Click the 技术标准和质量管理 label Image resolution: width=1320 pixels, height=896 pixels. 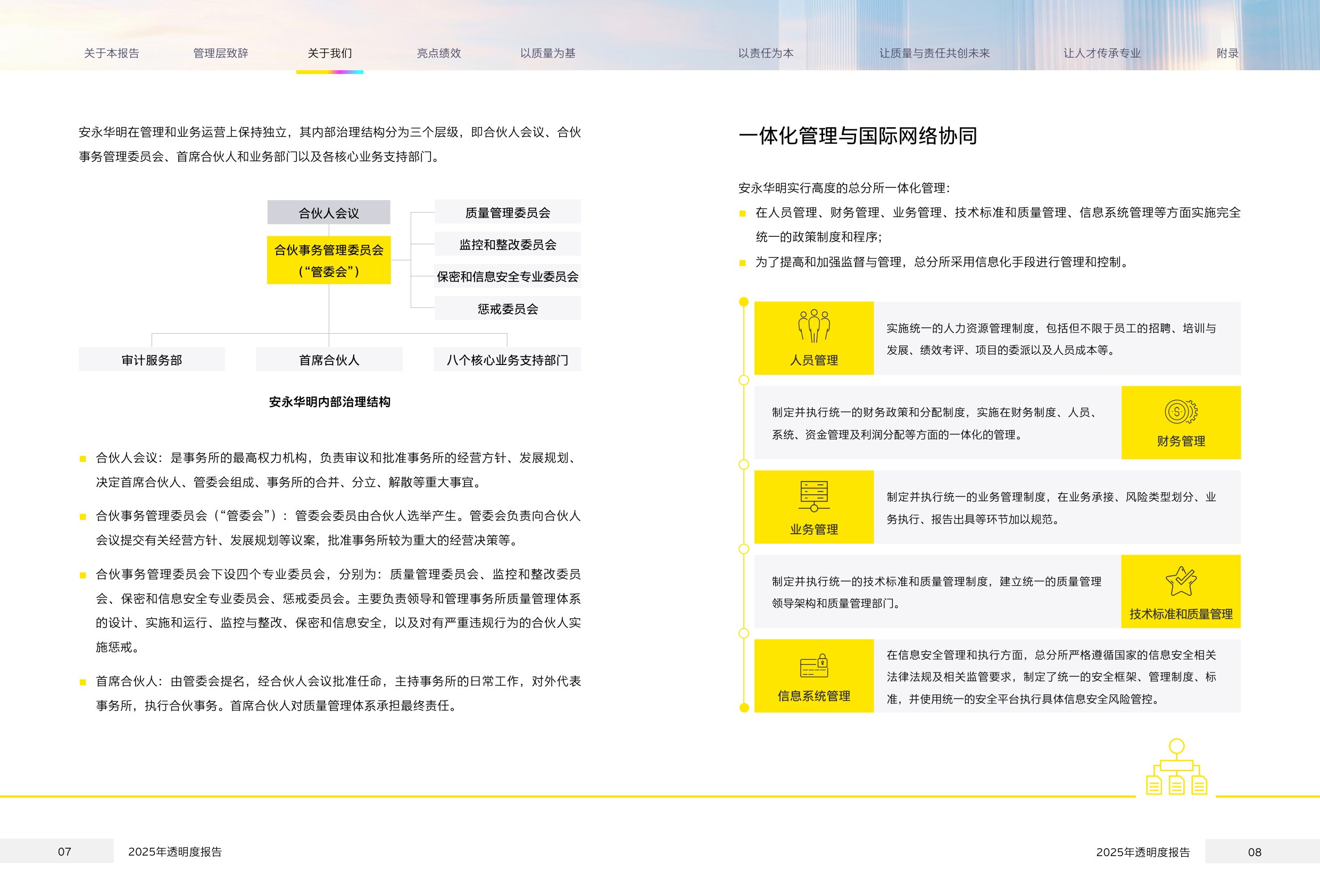pos(1181,613)
